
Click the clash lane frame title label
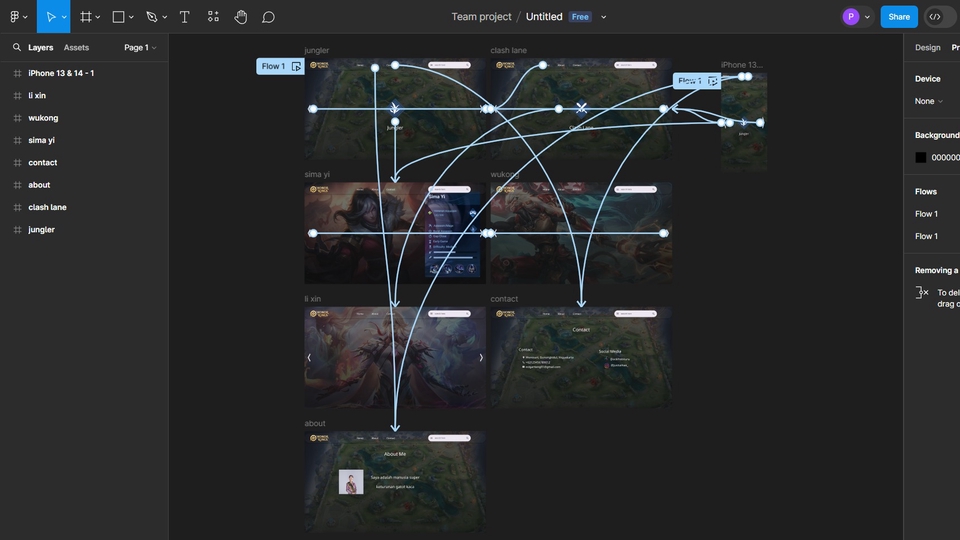508,50
